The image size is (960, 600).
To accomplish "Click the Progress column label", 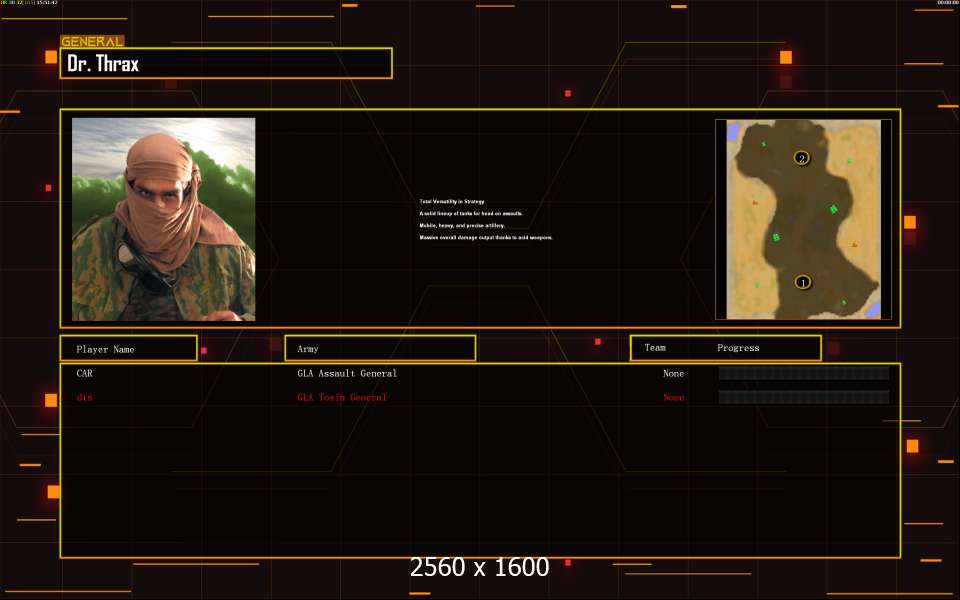I will 738,348.
